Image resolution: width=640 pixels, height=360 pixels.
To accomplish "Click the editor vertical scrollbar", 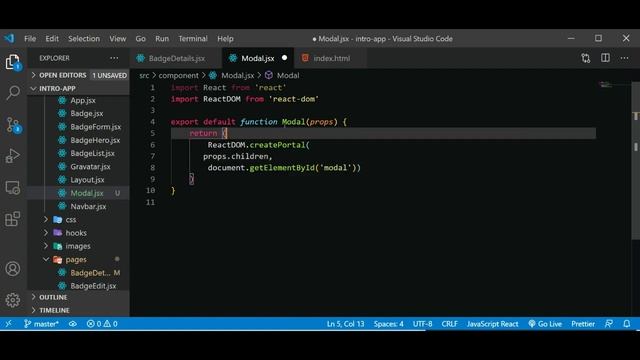I will [635, 160].
